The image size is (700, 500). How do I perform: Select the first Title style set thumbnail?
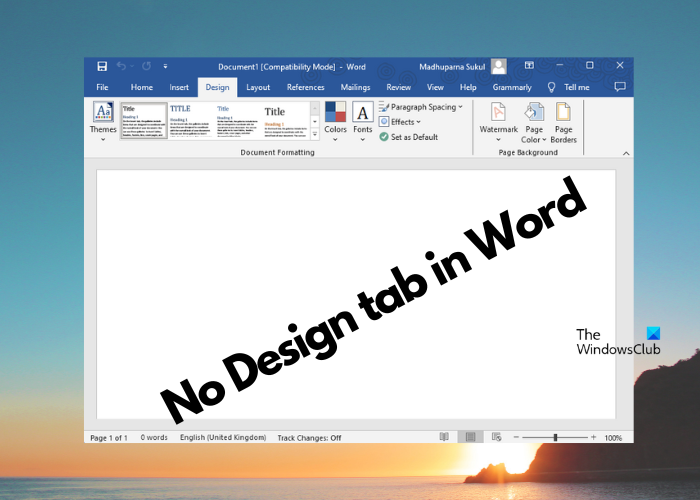click(x=143, y=122)
